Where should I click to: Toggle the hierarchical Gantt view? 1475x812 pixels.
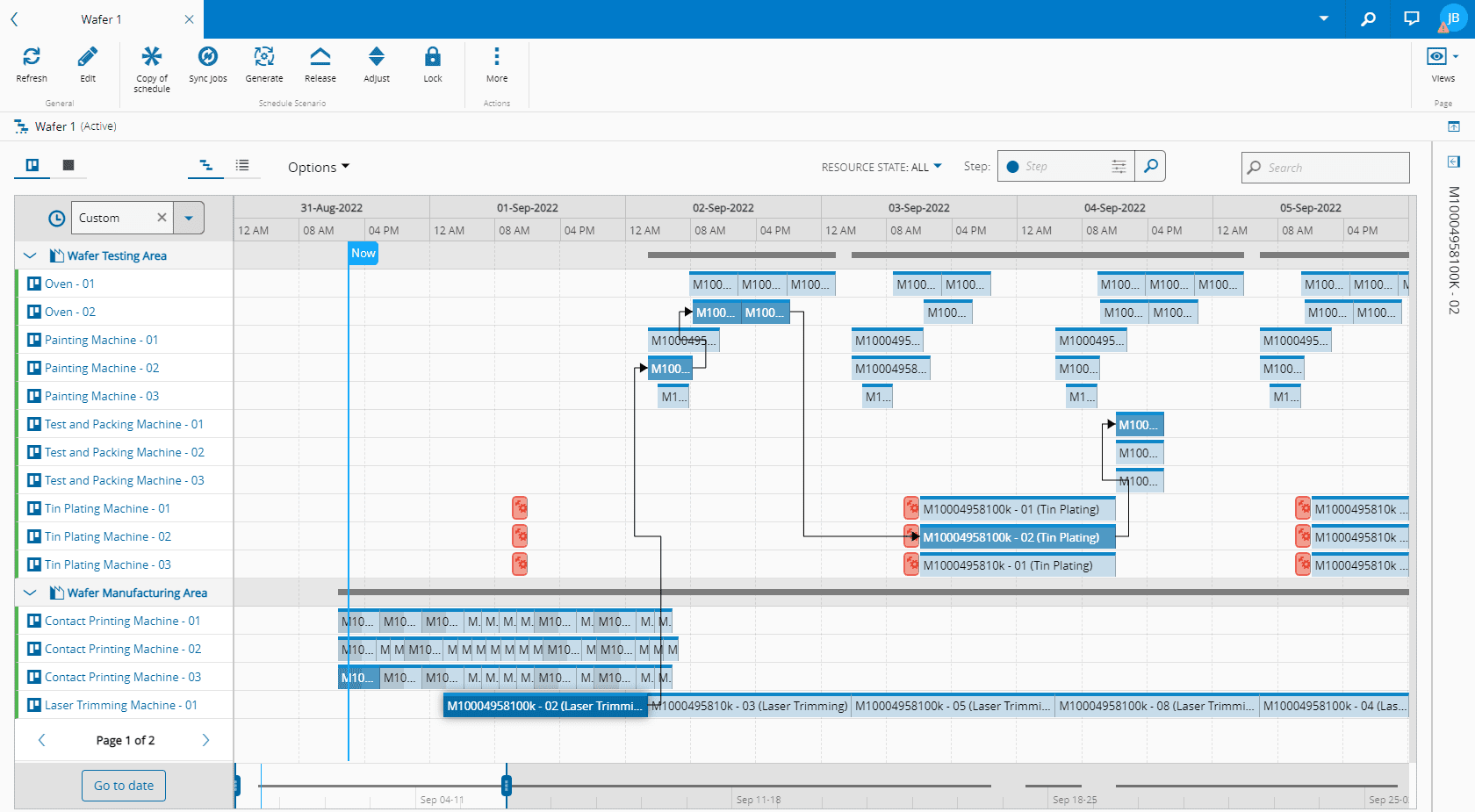point(206,165)
